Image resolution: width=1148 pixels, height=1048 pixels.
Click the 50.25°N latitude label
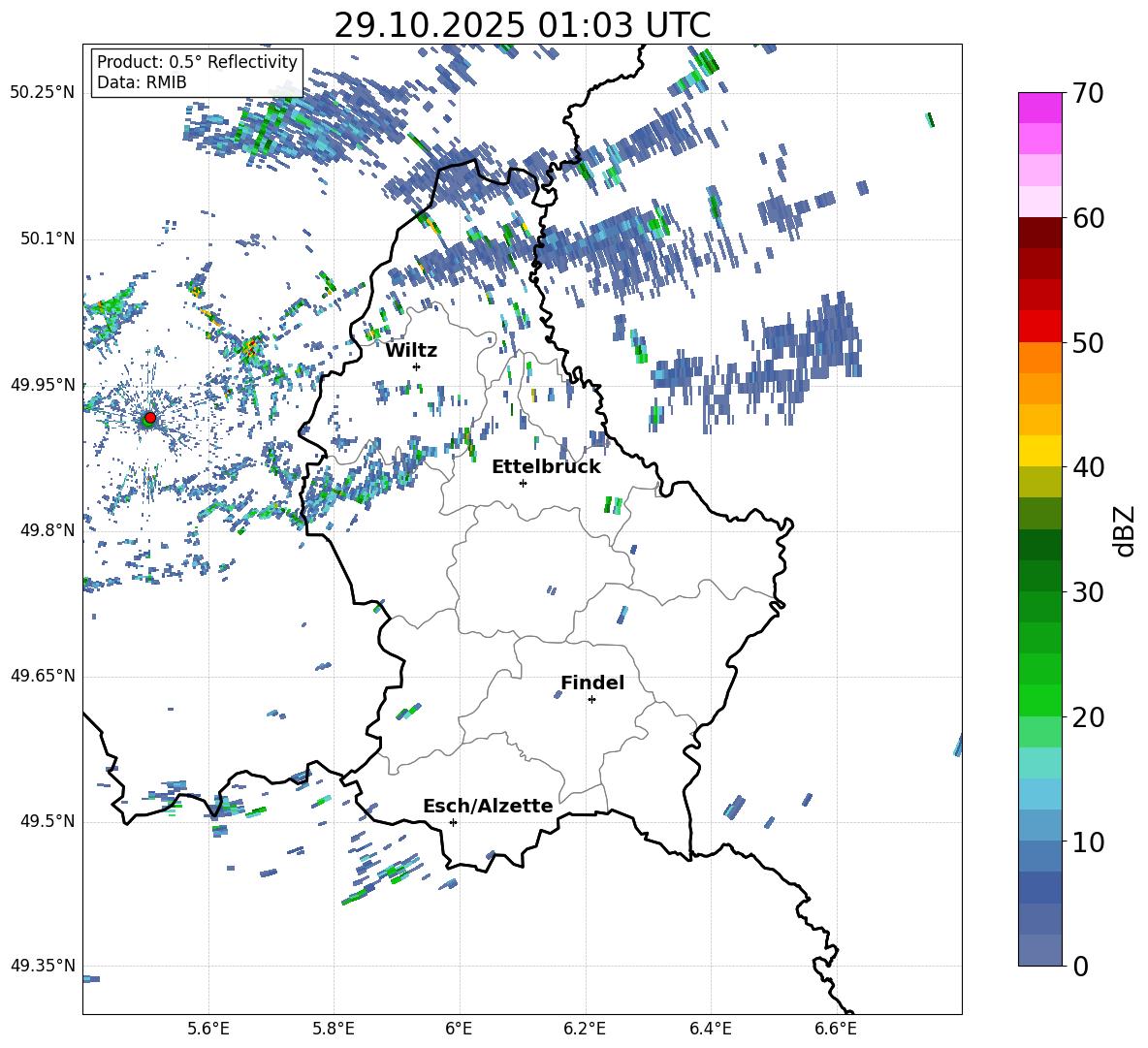click(x=43, y=93)
